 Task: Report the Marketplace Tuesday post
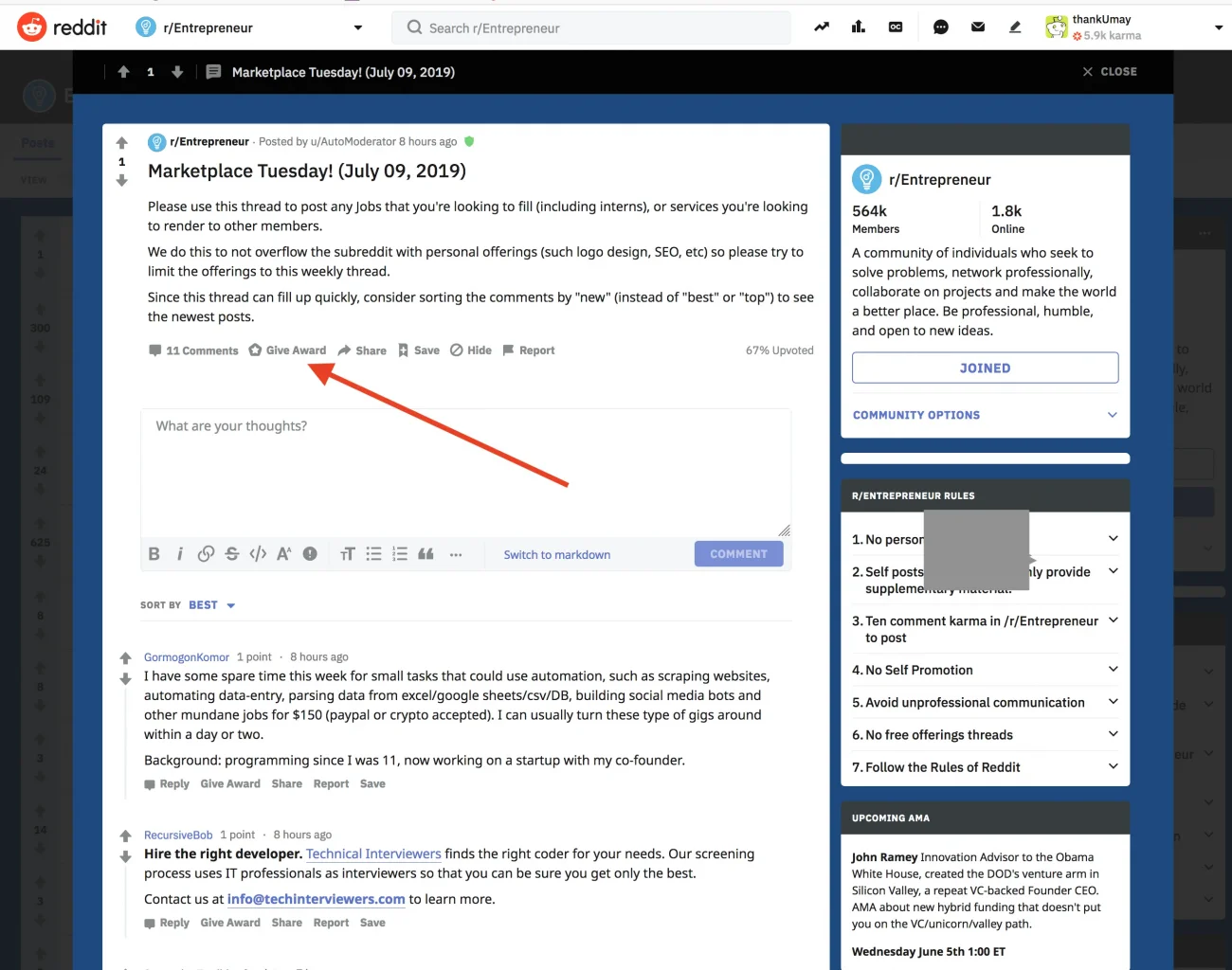[529, 350]
